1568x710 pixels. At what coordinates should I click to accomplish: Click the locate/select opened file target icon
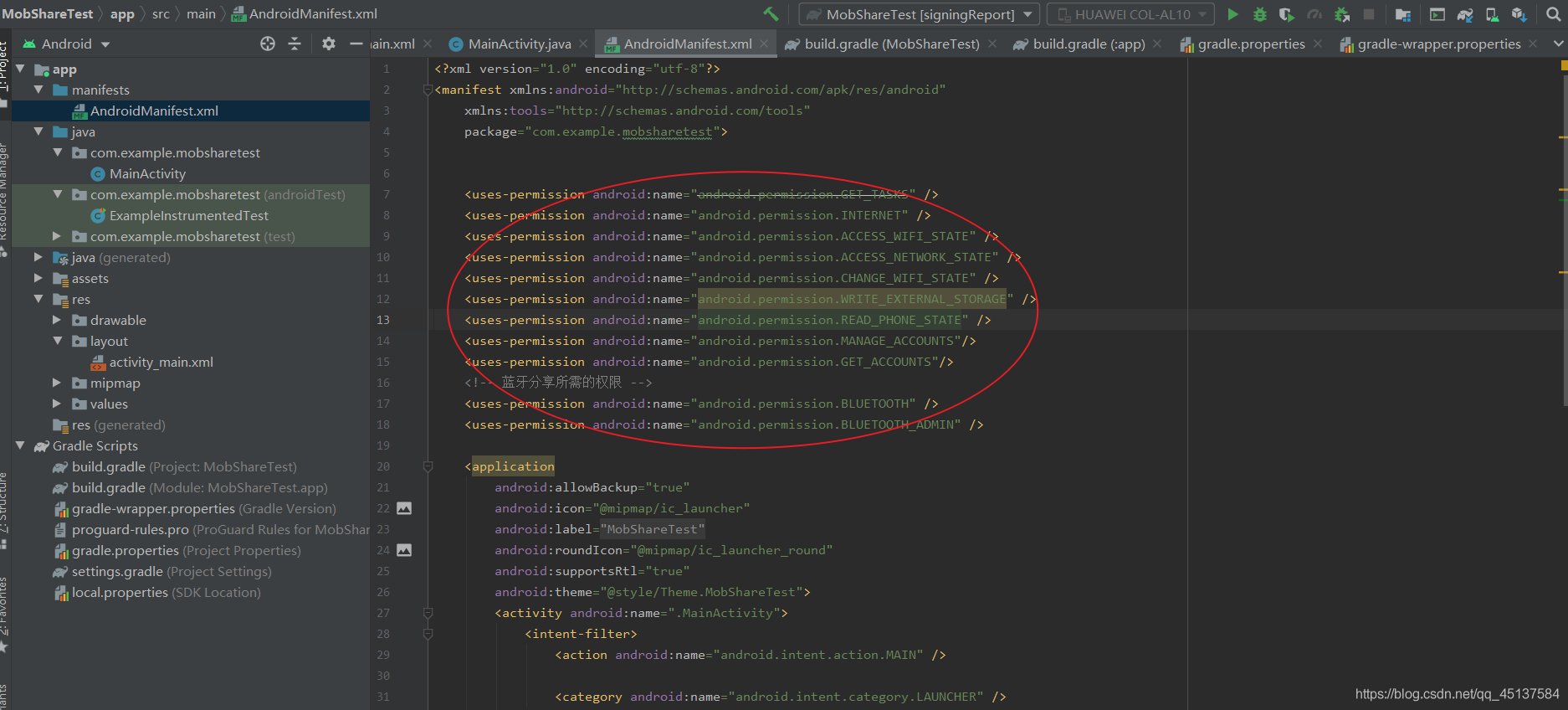point(268,44)
